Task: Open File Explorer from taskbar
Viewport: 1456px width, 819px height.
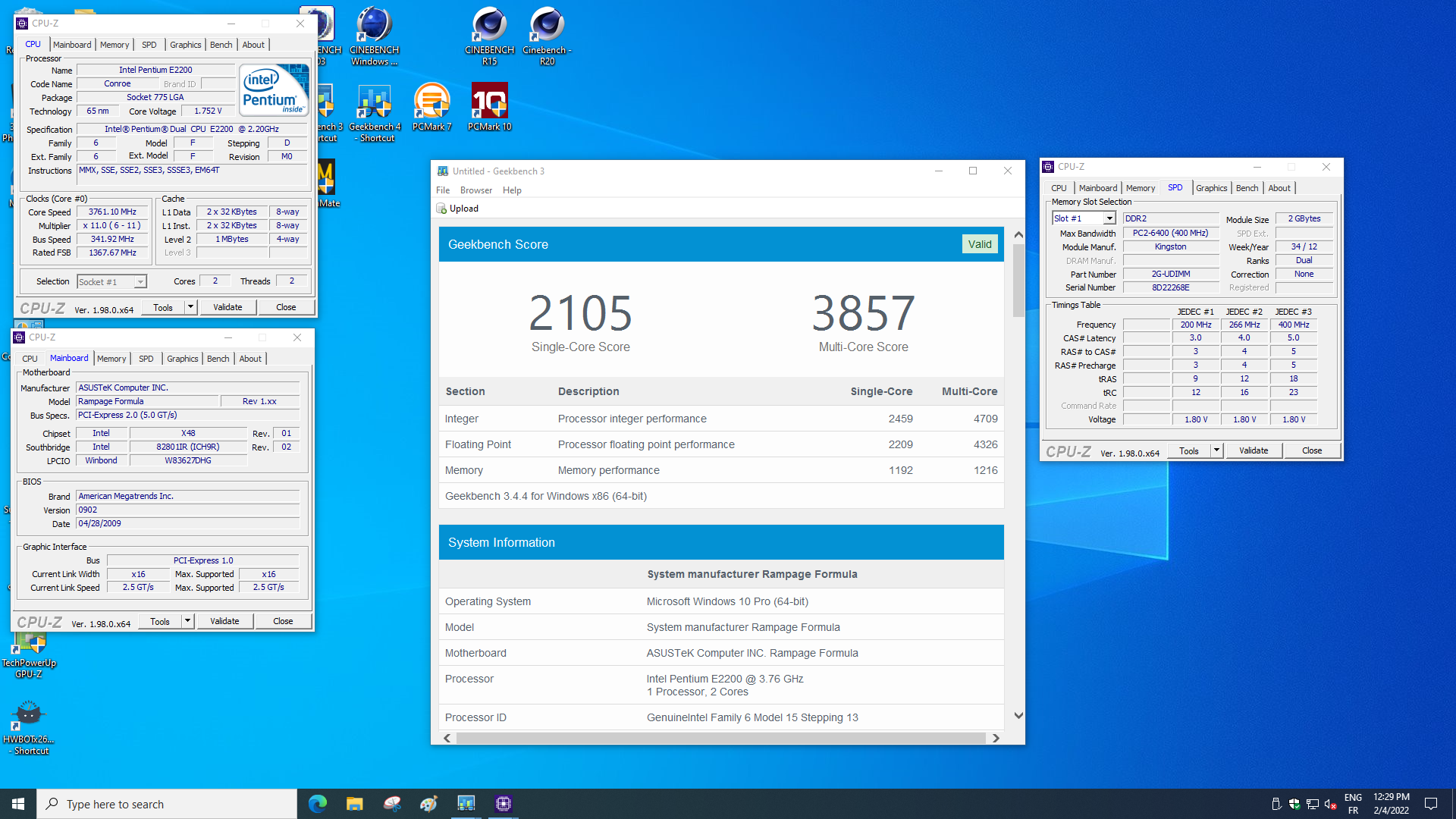Action: click(355, 804)
